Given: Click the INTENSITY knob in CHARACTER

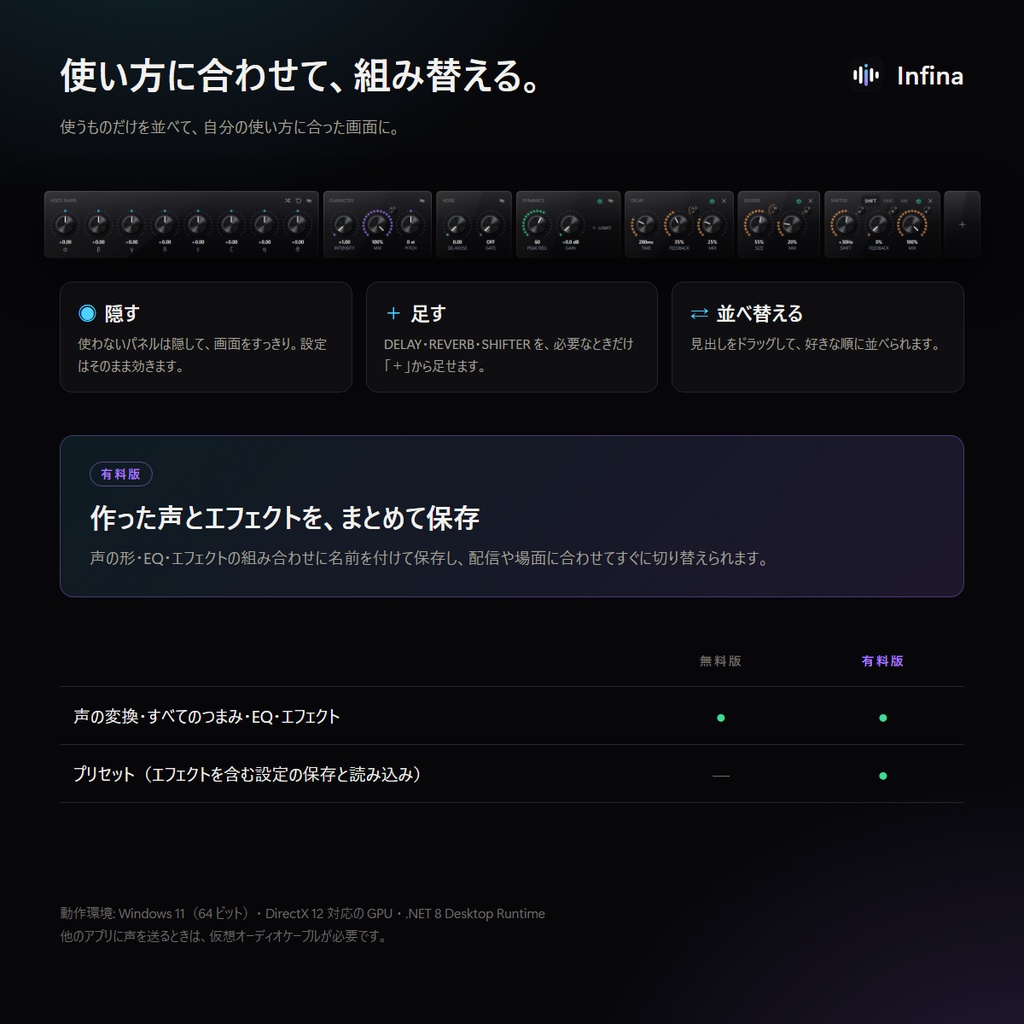Looking at the screenshot, I should coord(344,225).
